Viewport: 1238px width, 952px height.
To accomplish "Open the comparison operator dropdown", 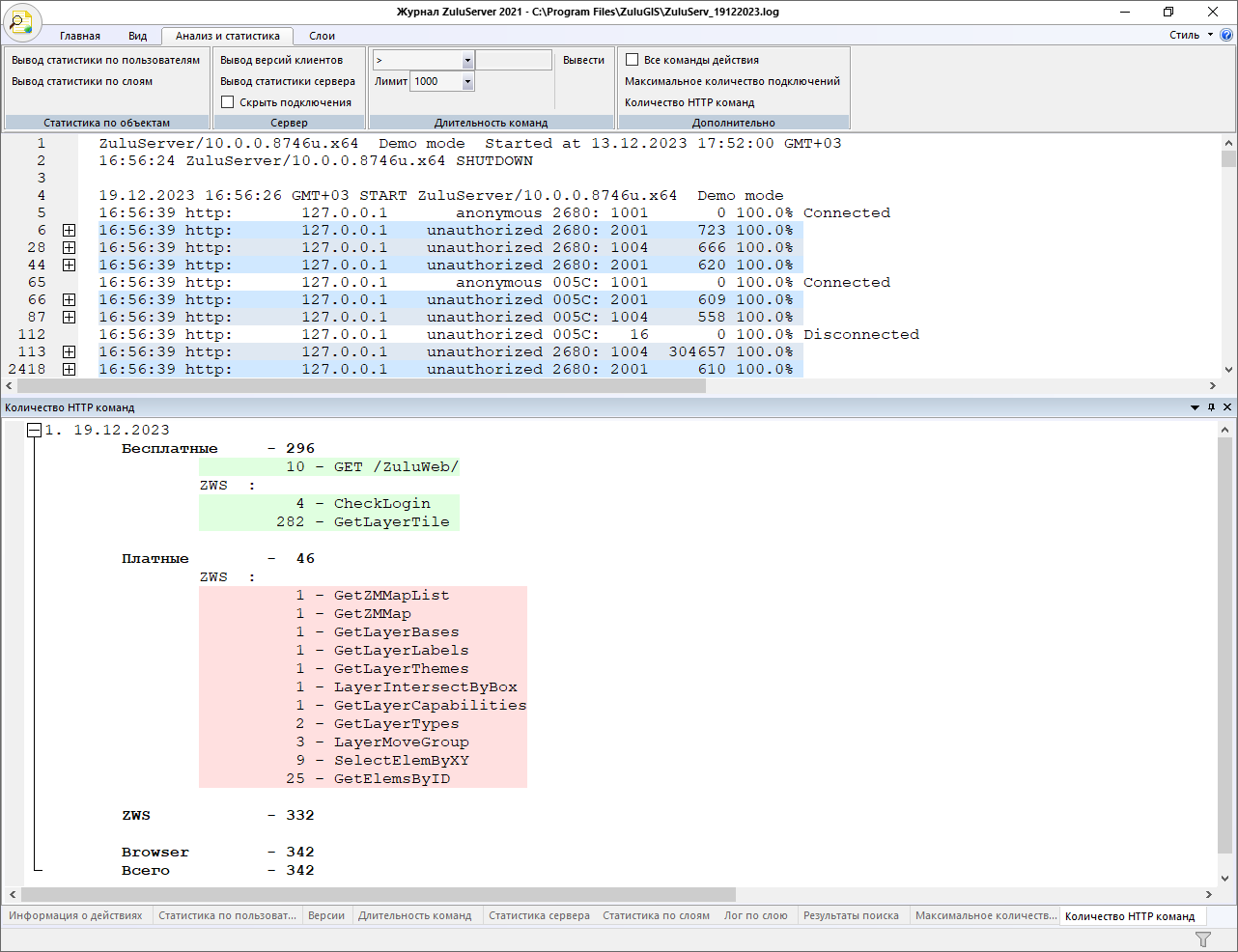I will [467, 60].
